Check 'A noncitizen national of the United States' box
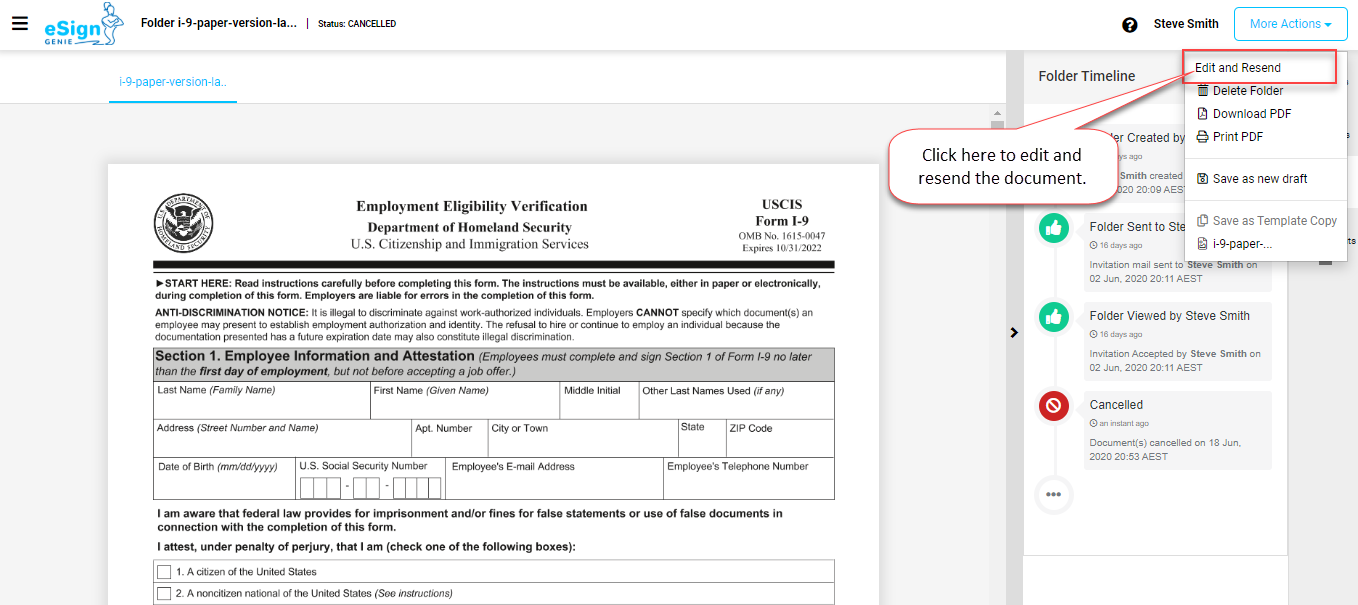This screenshot has height=605, width=1358. click(164, 594)
